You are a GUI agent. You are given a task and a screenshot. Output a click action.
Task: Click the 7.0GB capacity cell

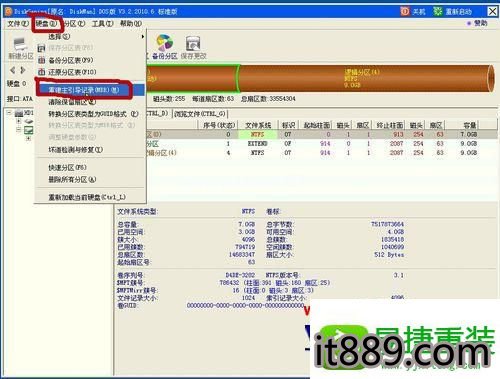[x=469, y=134]
